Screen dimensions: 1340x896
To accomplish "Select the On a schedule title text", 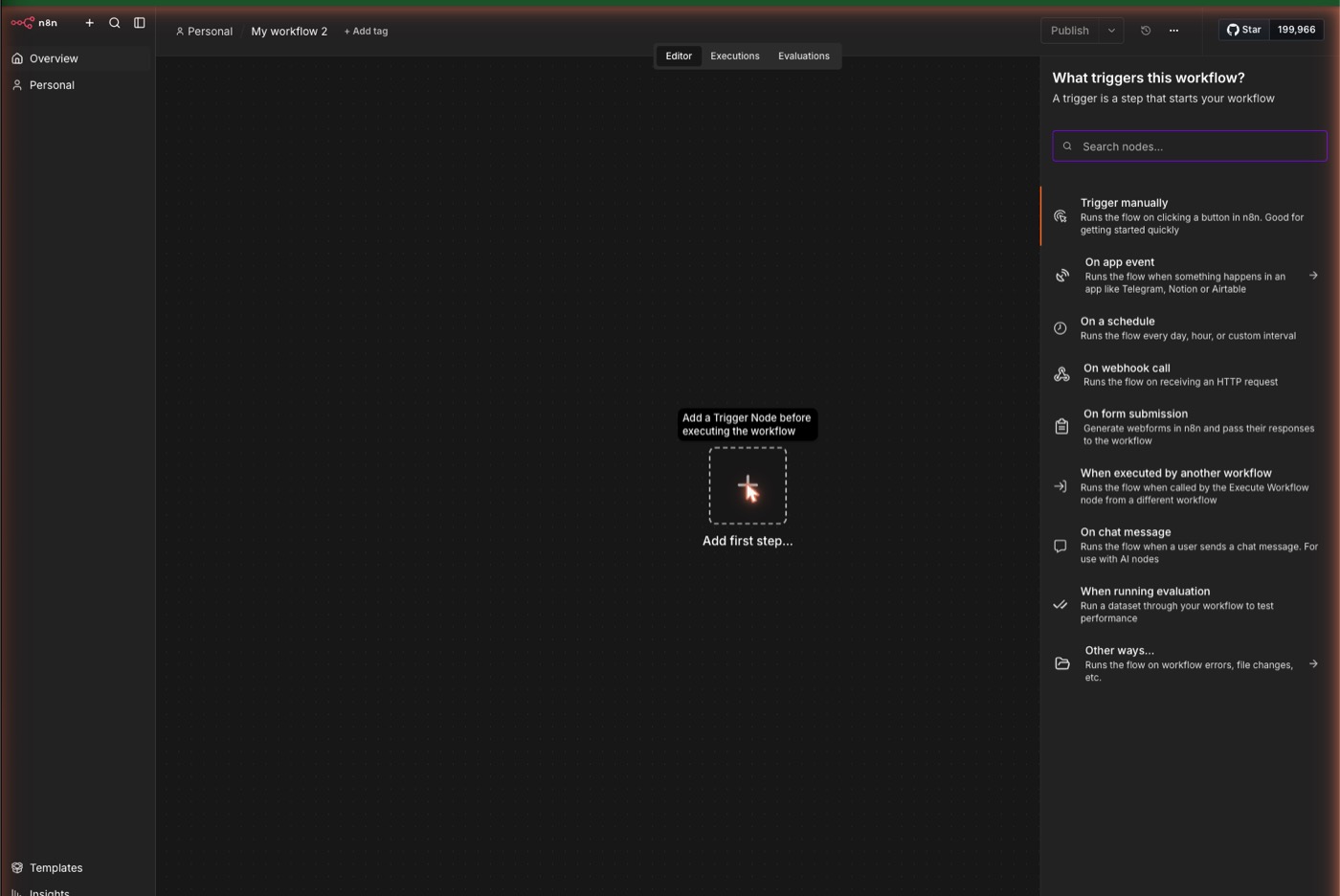I will (x=1117, y=322).
